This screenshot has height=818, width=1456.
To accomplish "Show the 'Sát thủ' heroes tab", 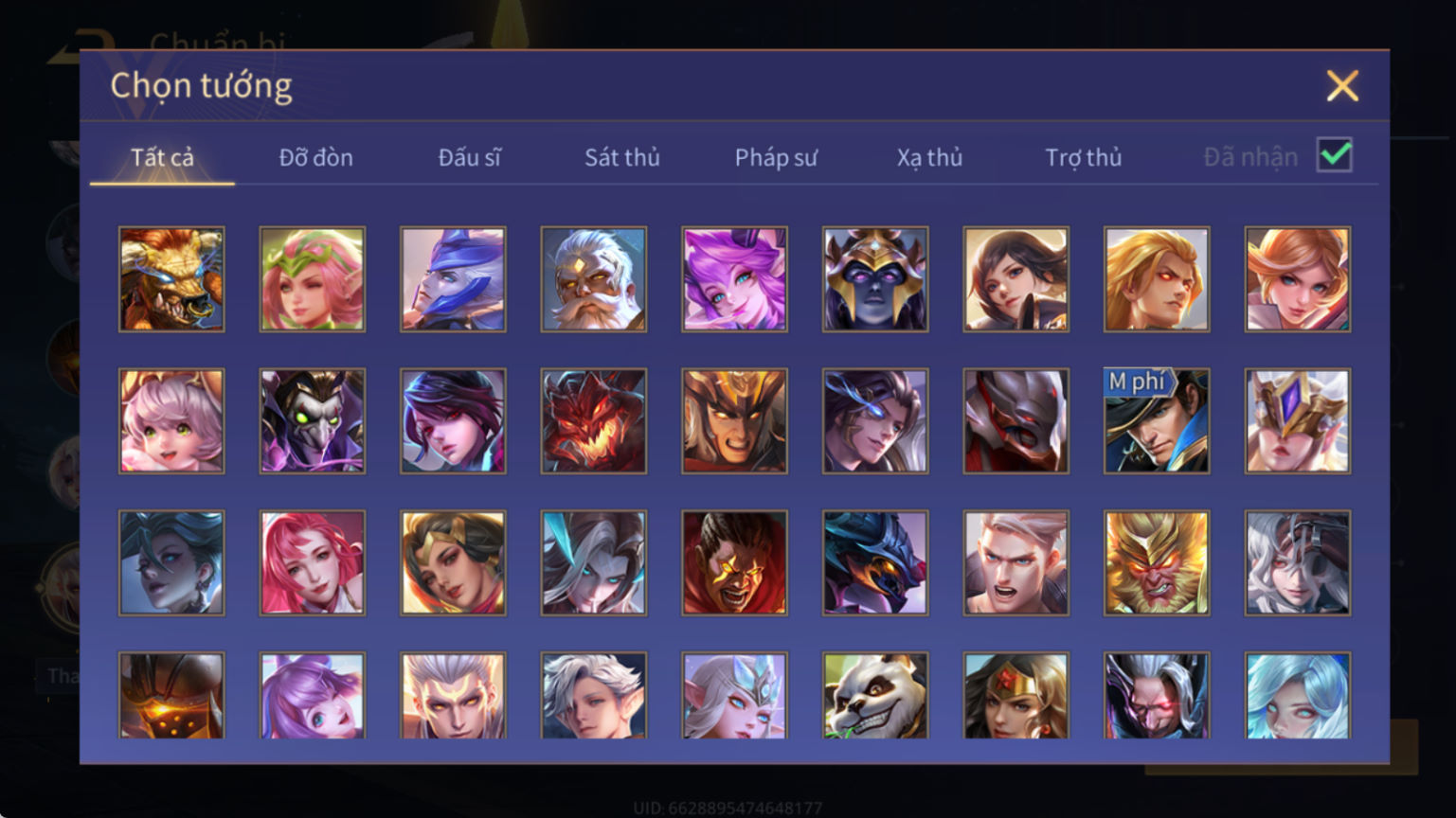I will pos(621,157).
